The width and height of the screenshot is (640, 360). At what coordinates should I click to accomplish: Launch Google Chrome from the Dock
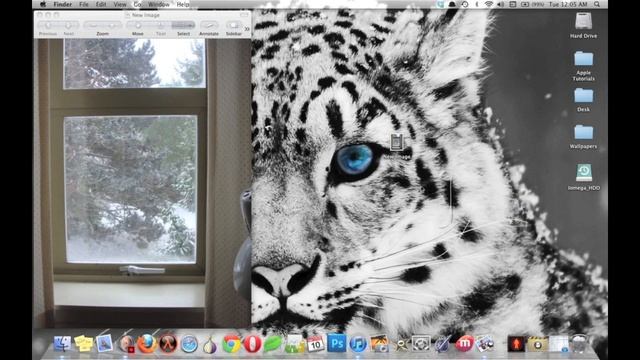click(x=231, y=344)
